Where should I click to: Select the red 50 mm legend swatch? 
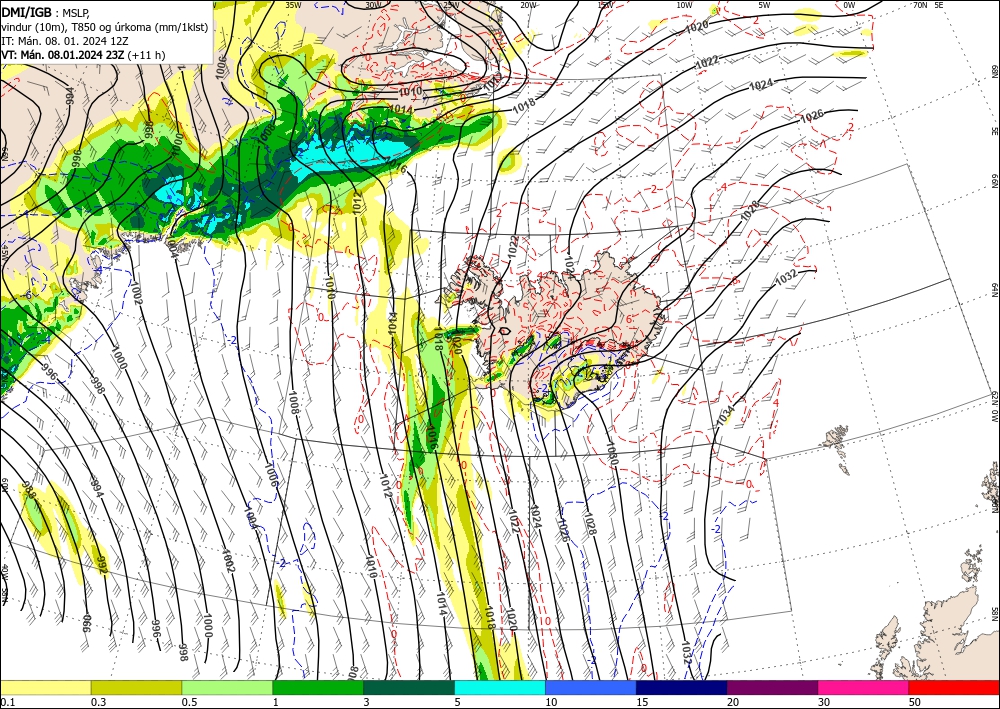(x=954, y=687)
